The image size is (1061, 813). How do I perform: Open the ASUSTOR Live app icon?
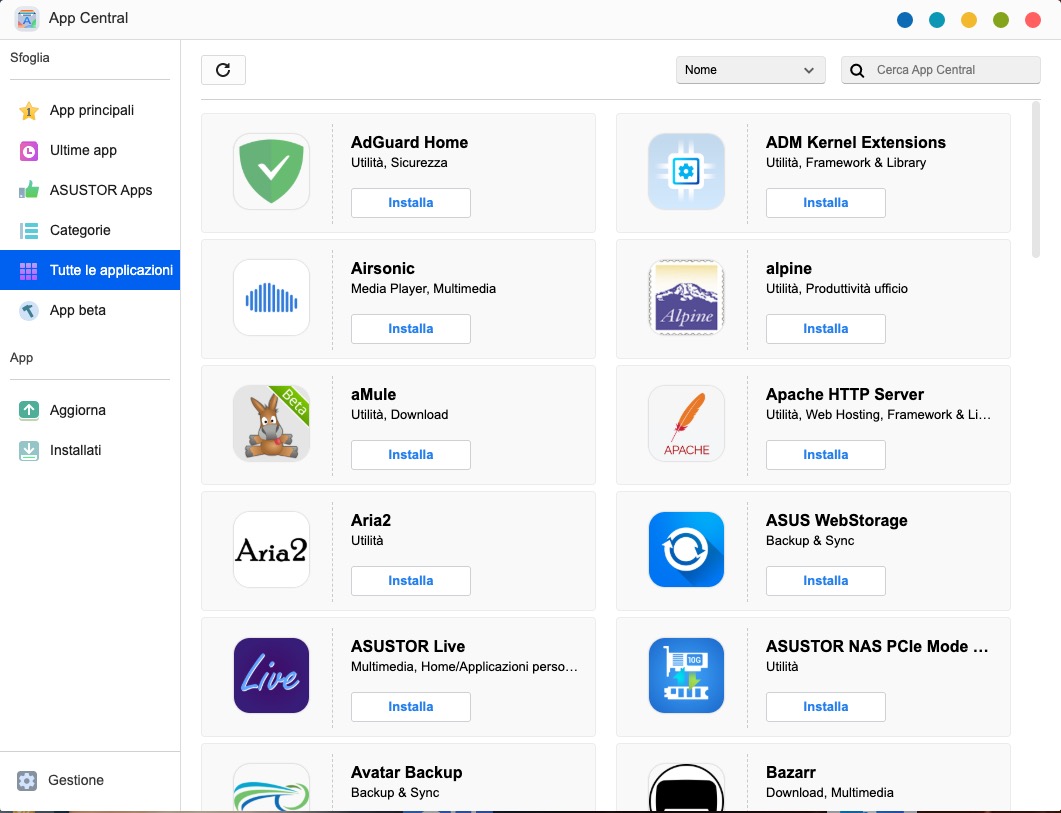[x=271, y=675]
